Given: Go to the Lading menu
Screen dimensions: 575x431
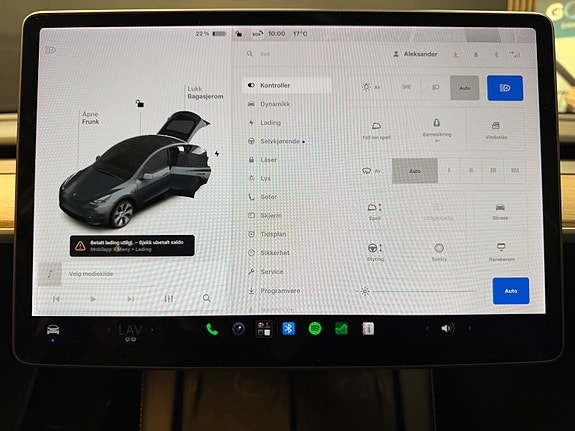Looking at the screenshot, I should 264,123.
